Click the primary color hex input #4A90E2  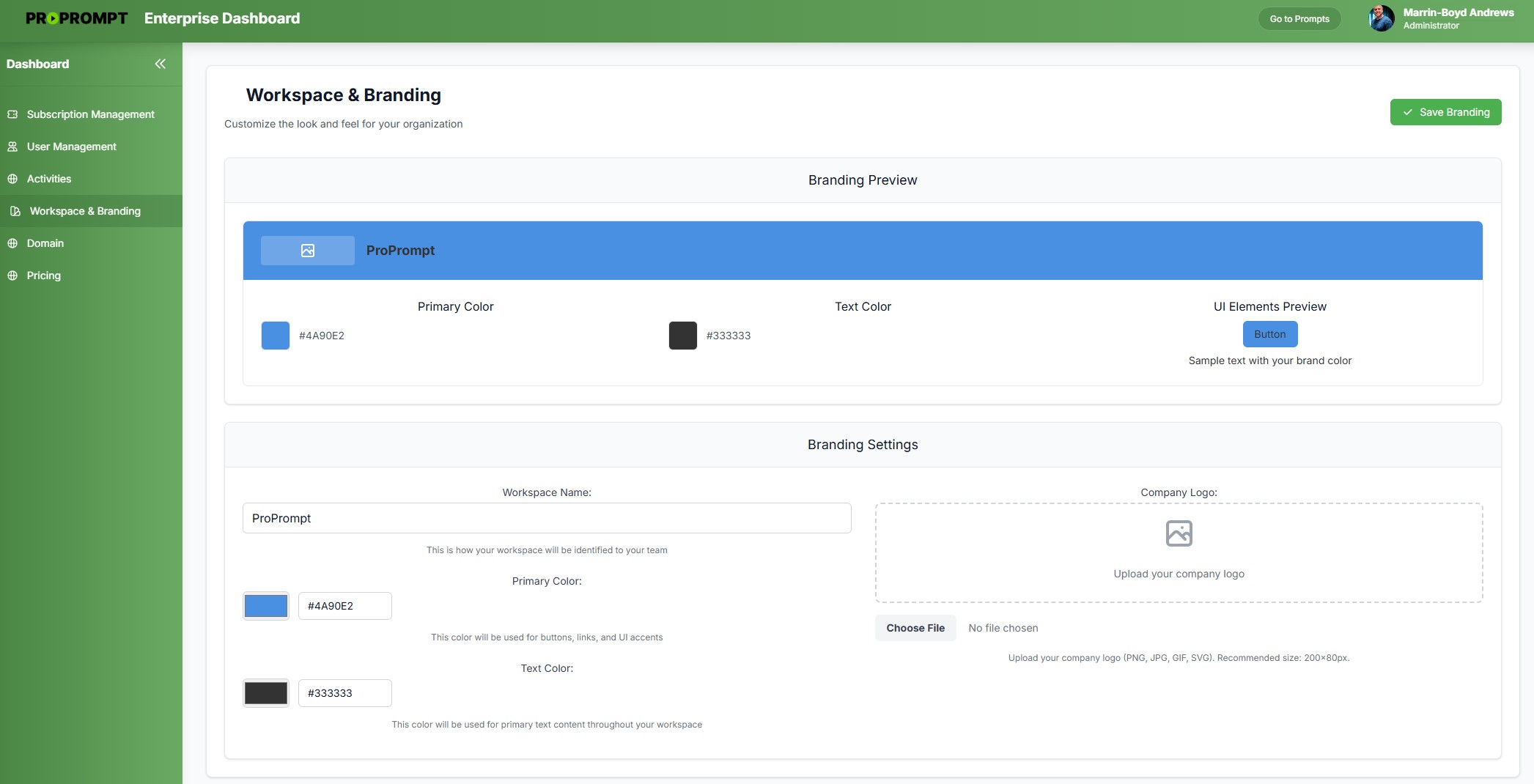(x=345, y=606)
